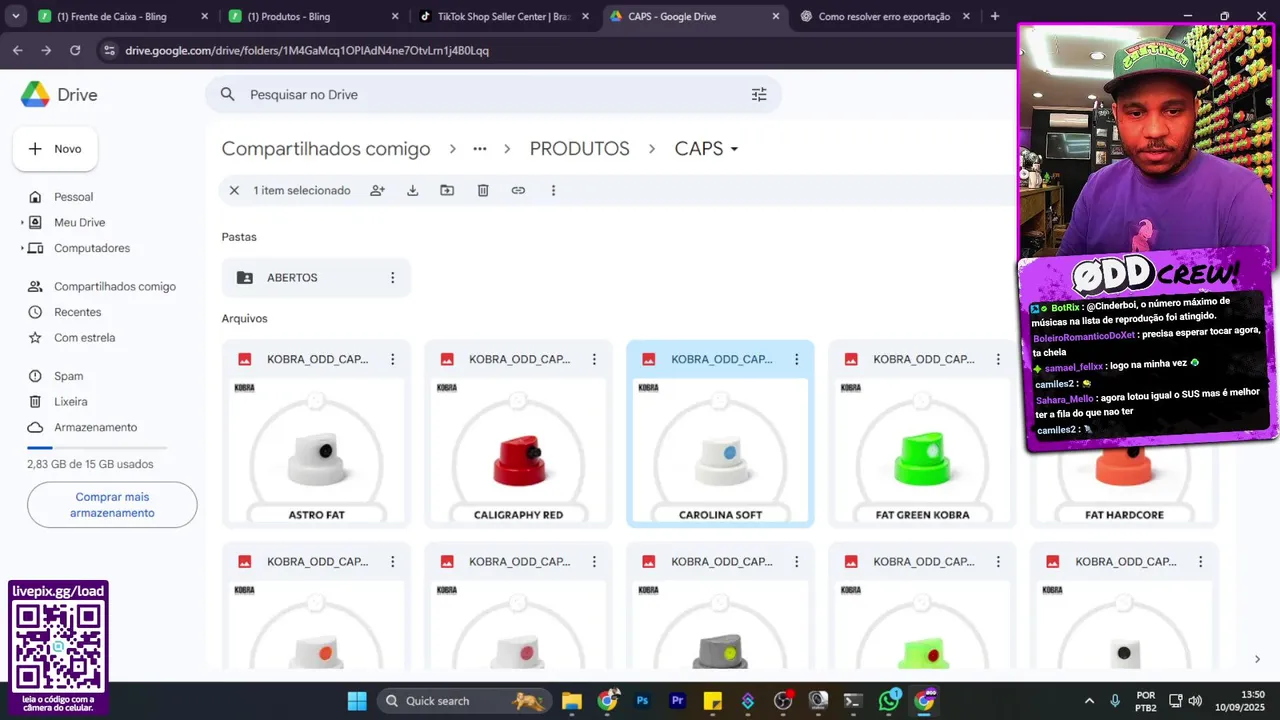Open WhatsApp from the taskbar

point(889,701)
